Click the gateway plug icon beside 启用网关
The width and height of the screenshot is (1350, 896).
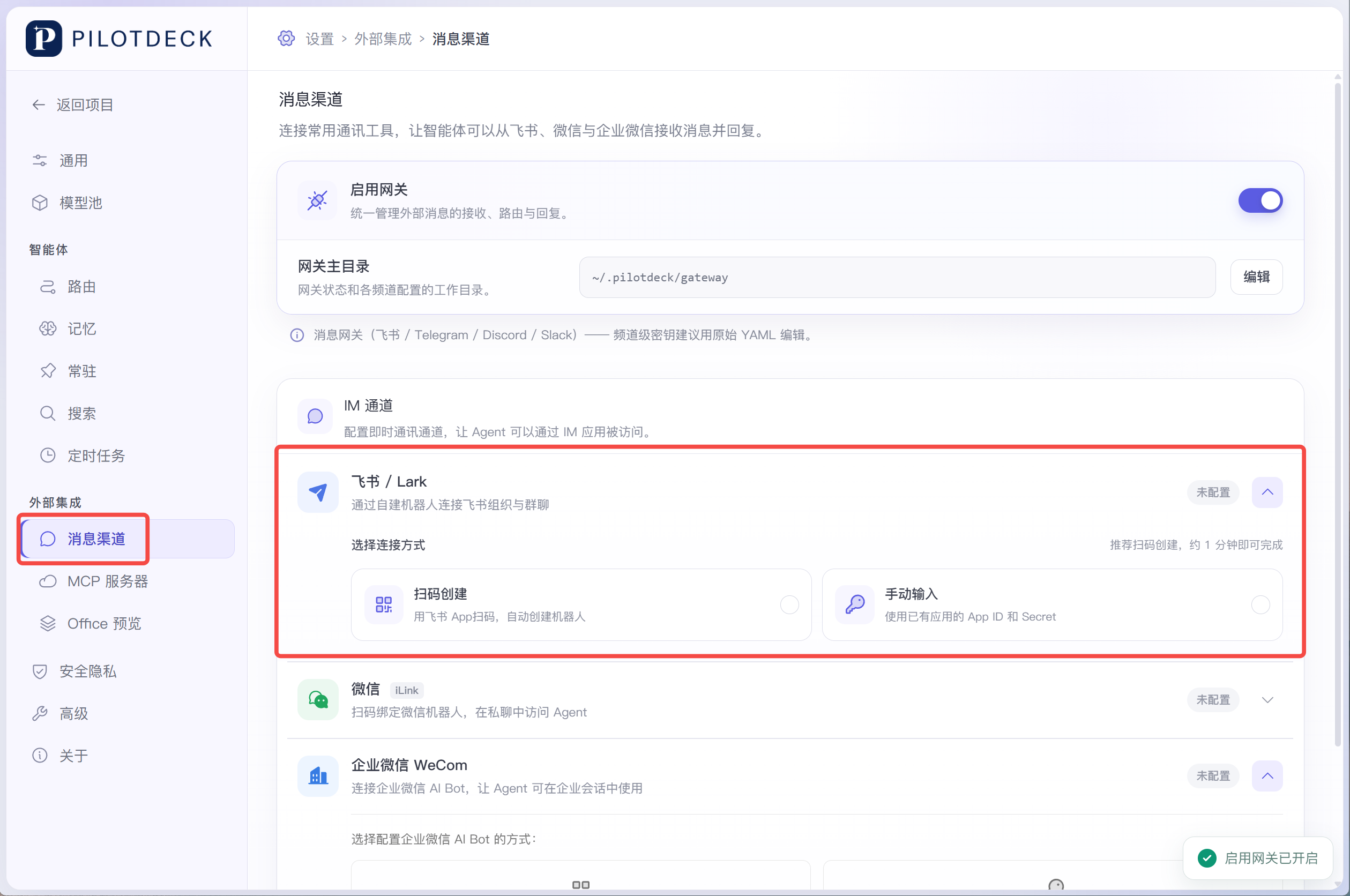(x=317, y=200)
